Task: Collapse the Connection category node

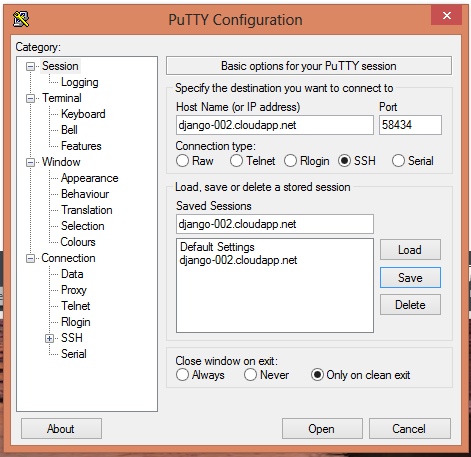Action: click(x=30, y=258)
